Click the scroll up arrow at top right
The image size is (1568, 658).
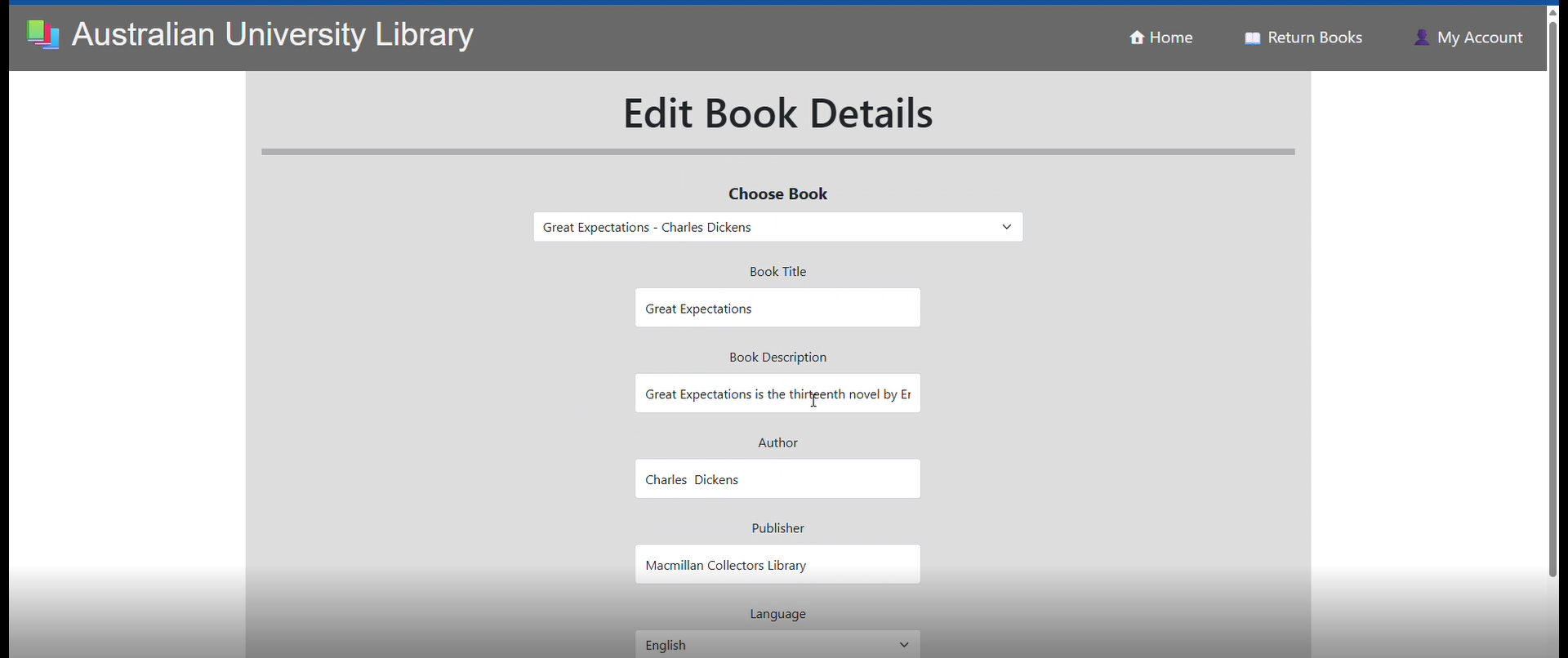point(1552,11)
